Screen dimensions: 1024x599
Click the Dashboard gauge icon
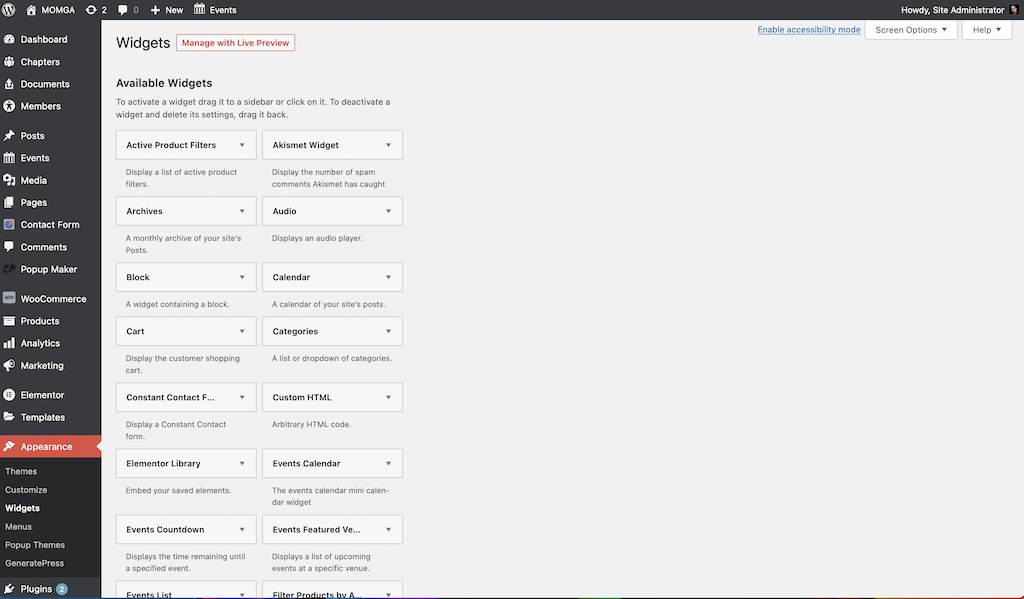click(x=9, y=39)
